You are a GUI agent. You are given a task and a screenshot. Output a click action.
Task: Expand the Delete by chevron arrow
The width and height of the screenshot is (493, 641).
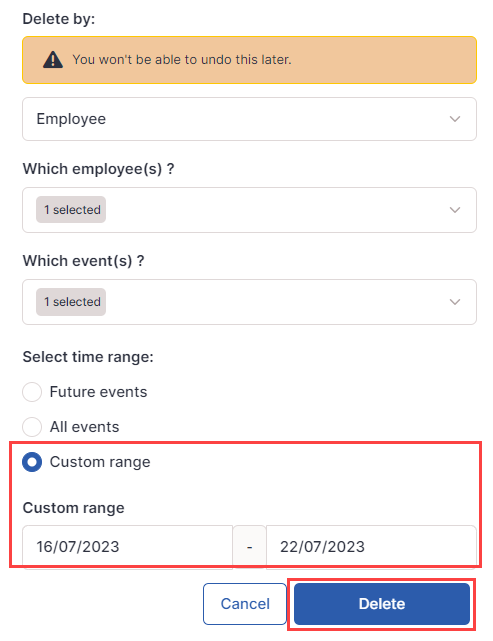[x=455, y=119]
